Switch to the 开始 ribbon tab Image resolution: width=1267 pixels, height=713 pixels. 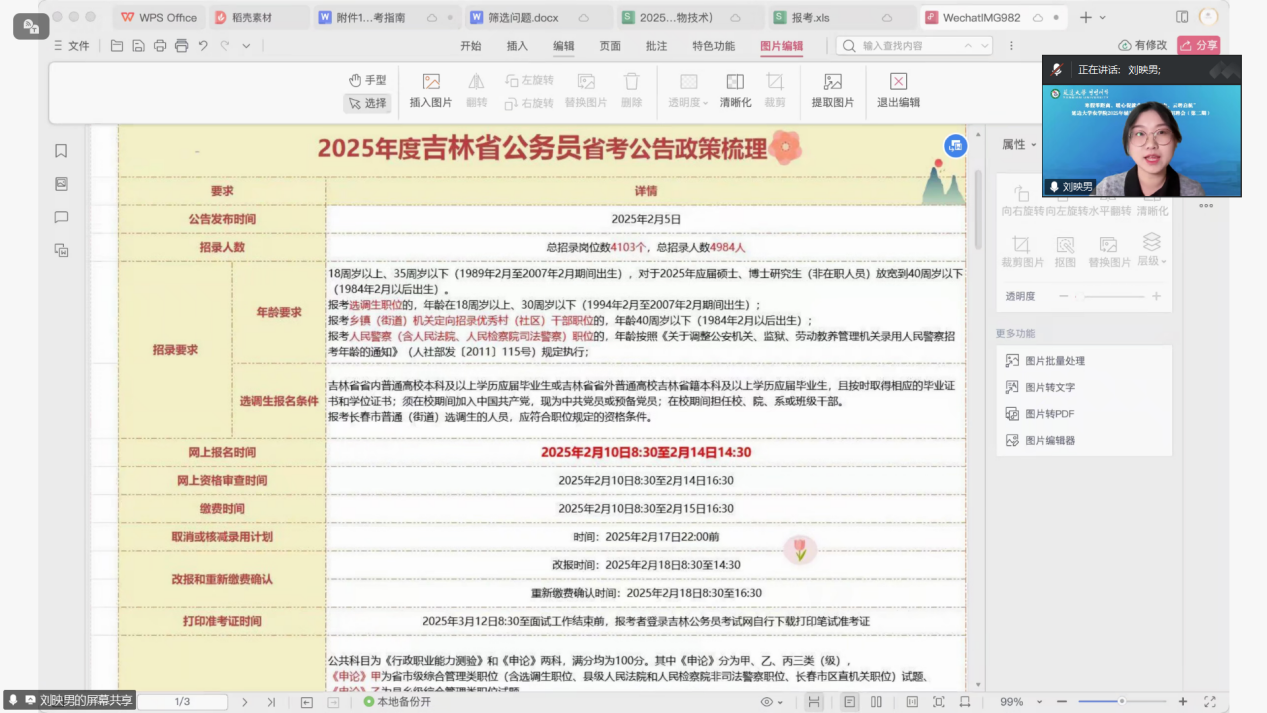[x=470, y=46]
